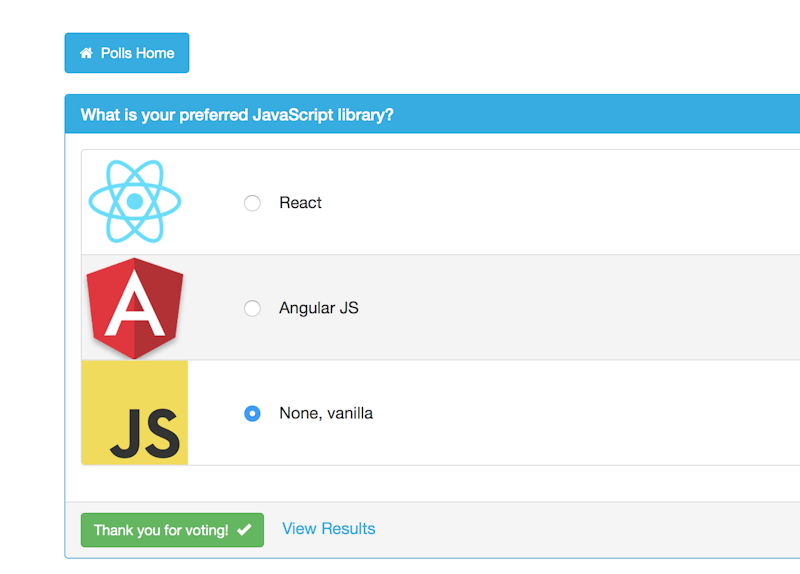Click the center dot of React logo
Image resolution: width=800 pixels, height=574 pixels.
pyautogui.click(x=135, y=202)
